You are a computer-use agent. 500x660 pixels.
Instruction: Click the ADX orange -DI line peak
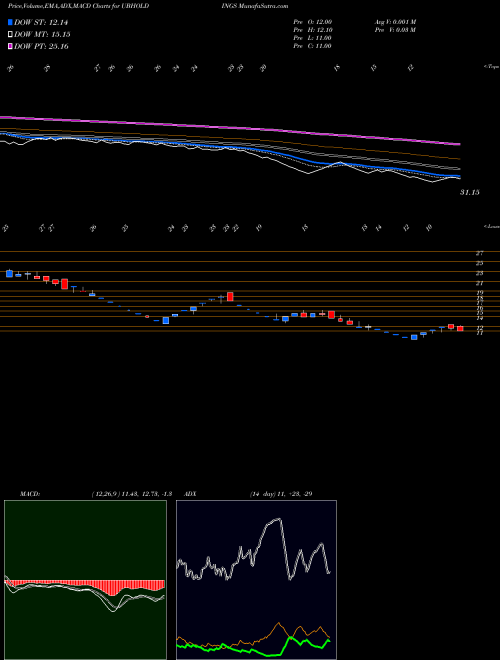pos(278,623)
